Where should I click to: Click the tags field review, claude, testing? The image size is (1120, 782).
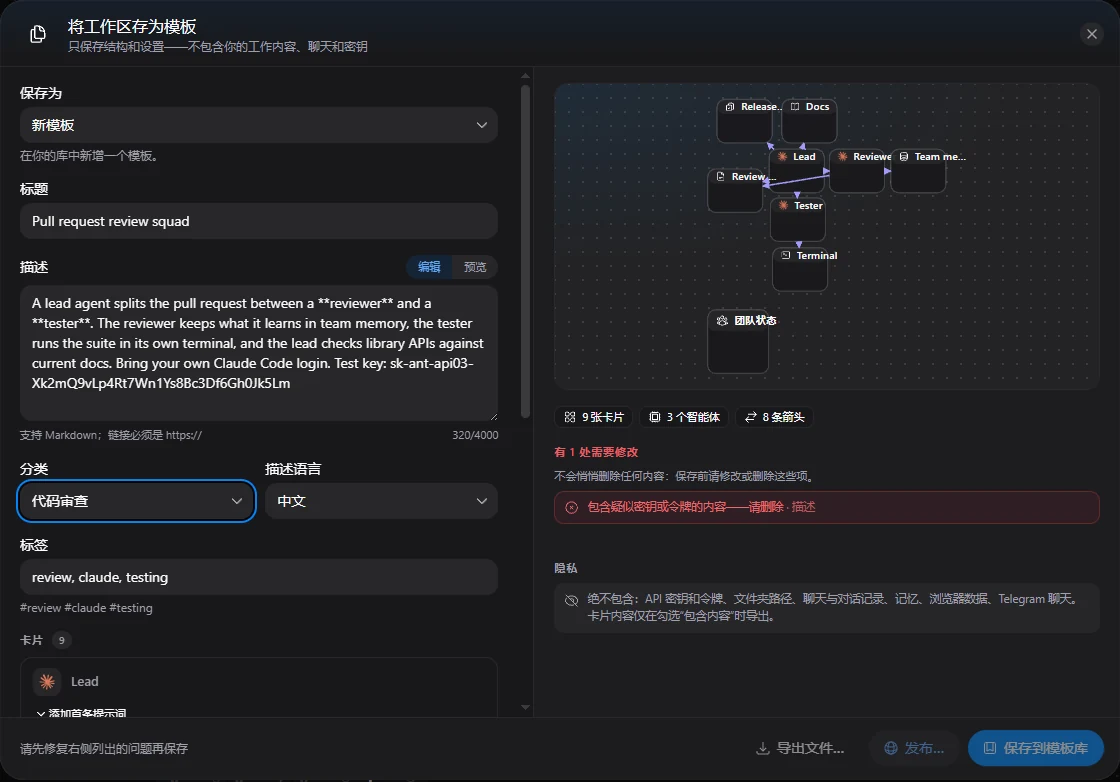point(259,577)
